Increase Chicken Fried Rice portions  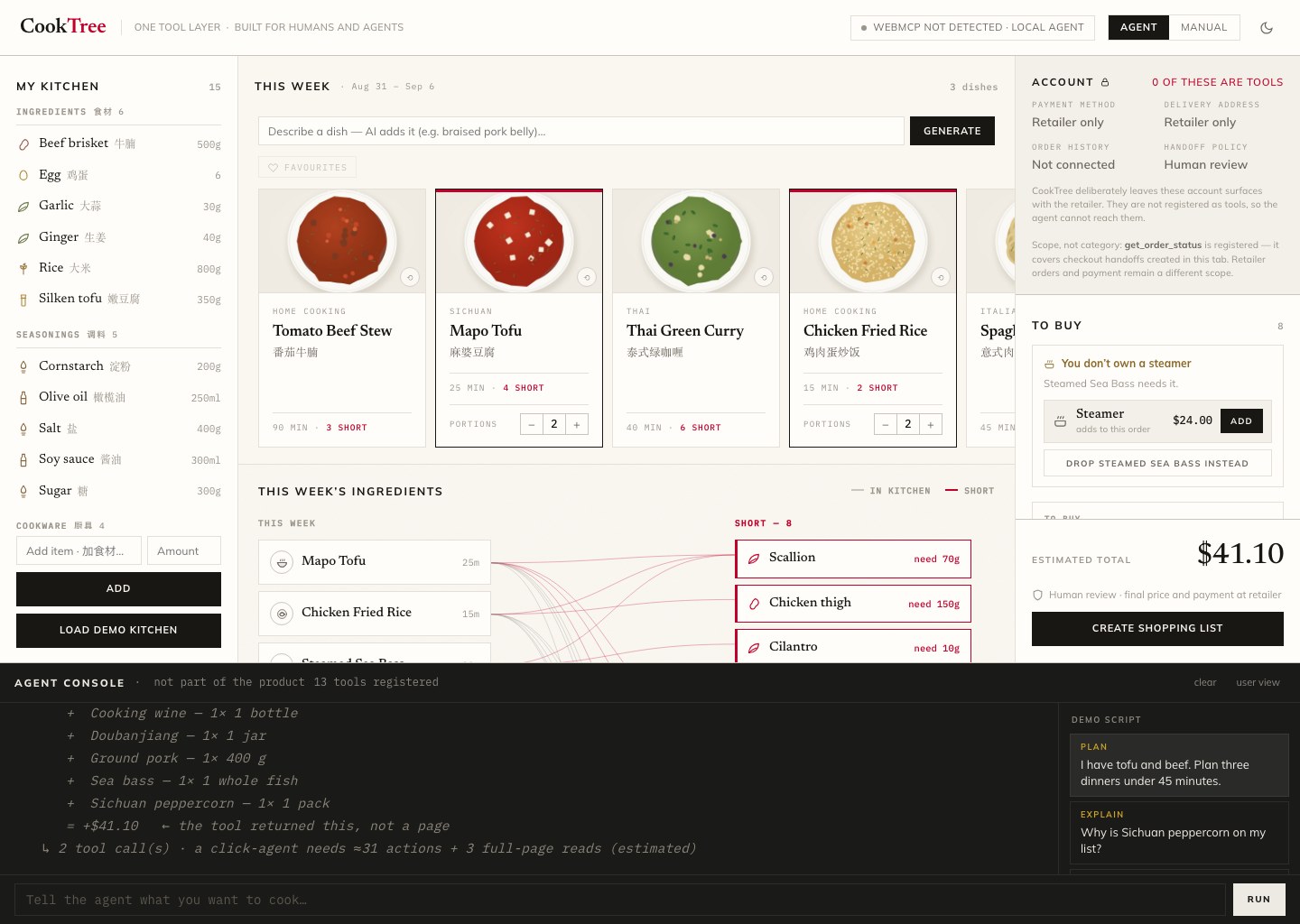(x=931, y=424)
